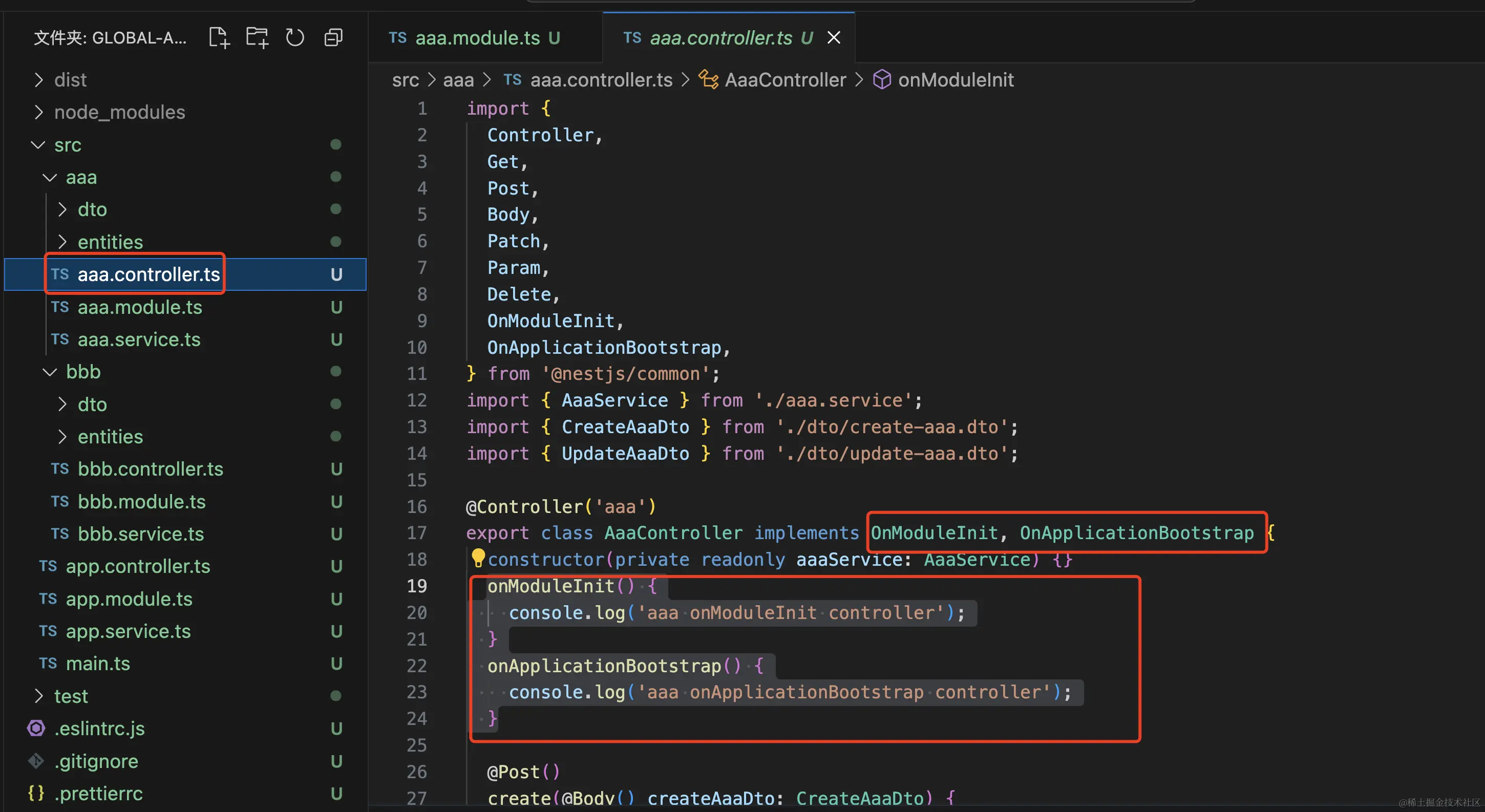Click the Refresh Explorer icon

294,37
